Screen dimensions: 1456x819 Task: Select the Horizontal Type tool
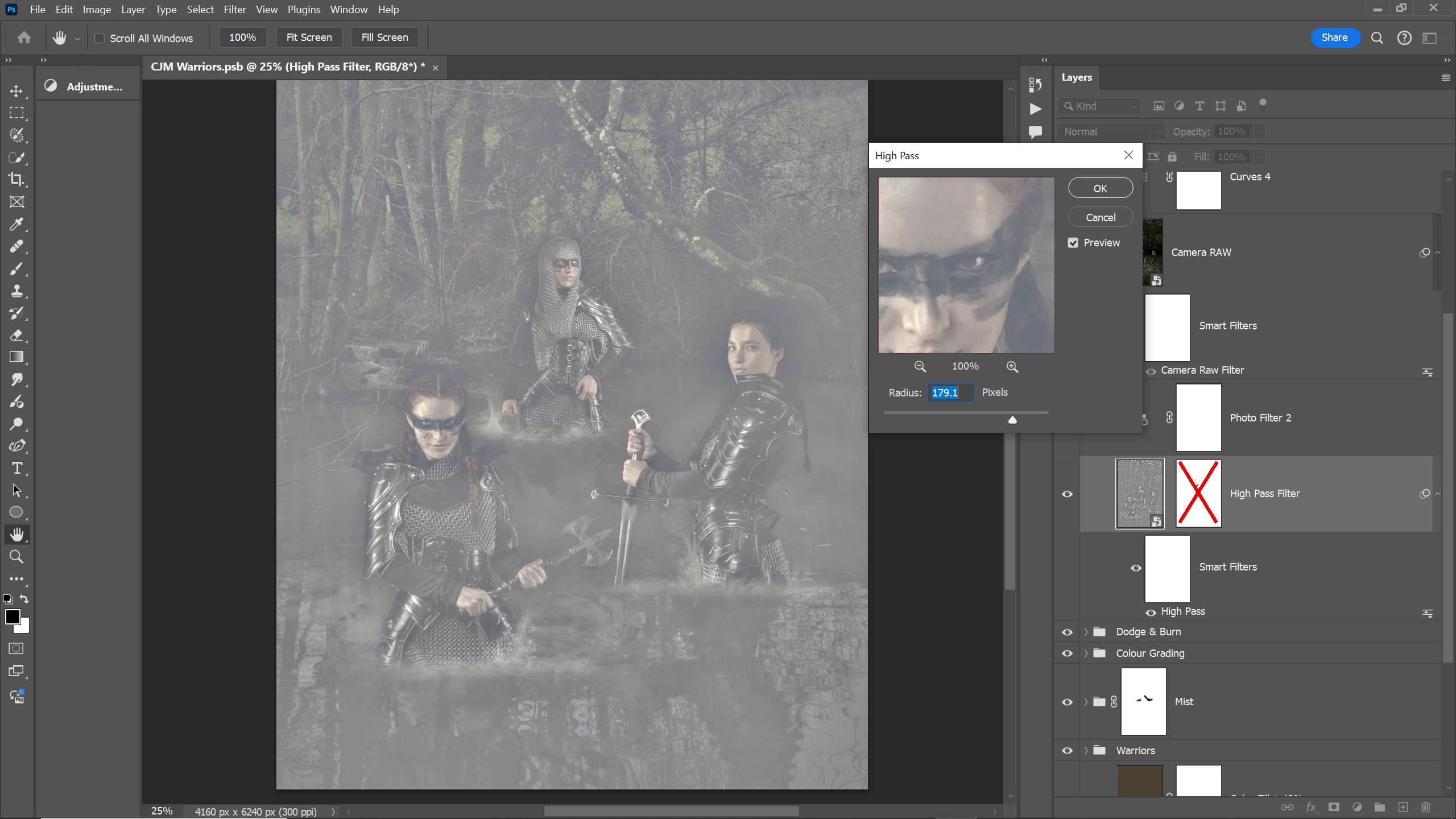point(16,468)
